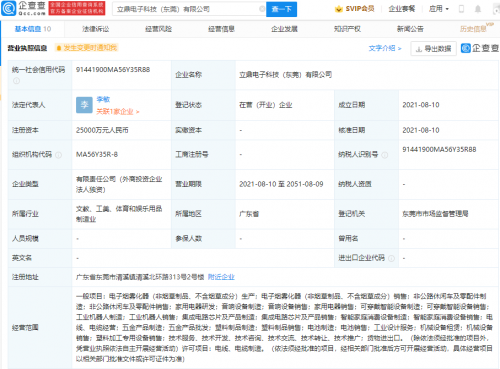Click 人员规模 label cell
The image size is (500, 369).
(x=40, y=239)
